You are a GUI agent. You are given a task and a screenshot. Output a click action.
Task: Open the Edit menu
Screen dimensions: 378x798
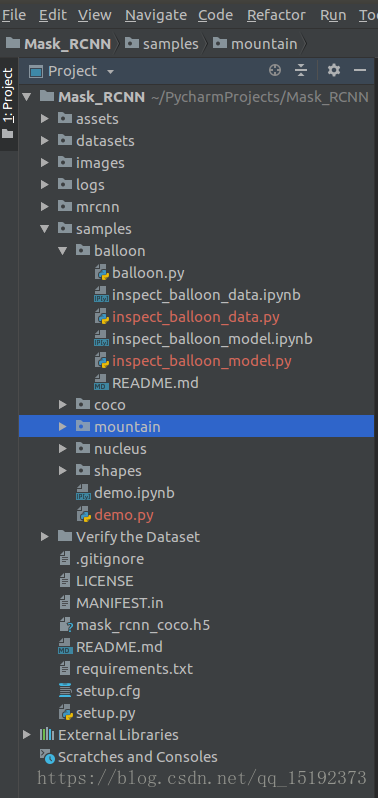point(52,15)
